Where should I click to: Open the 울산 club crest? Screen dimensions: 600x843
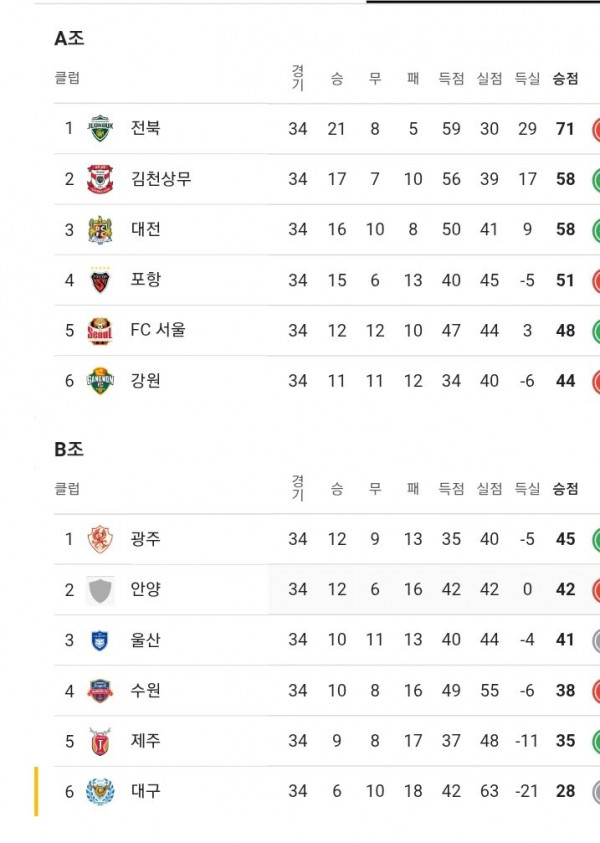pos(100,640)
